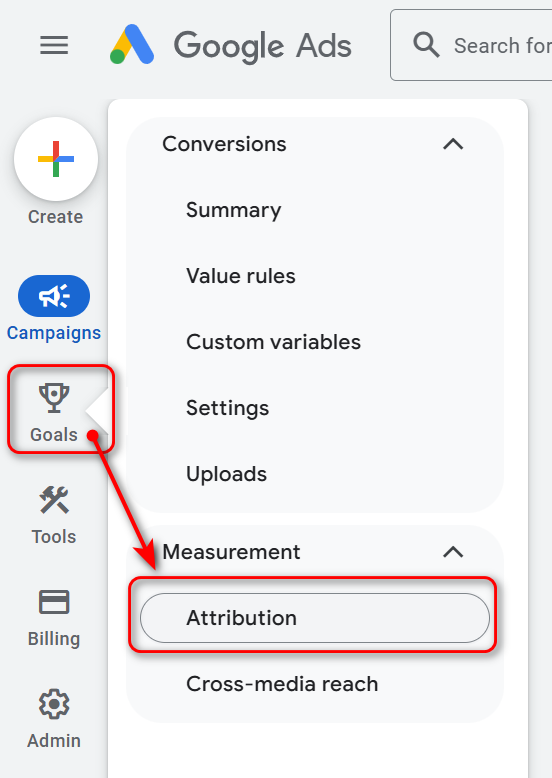Focus the search input field
Image resolution: width=552 pixels, height=778 pixels.
tap(472, 45)
